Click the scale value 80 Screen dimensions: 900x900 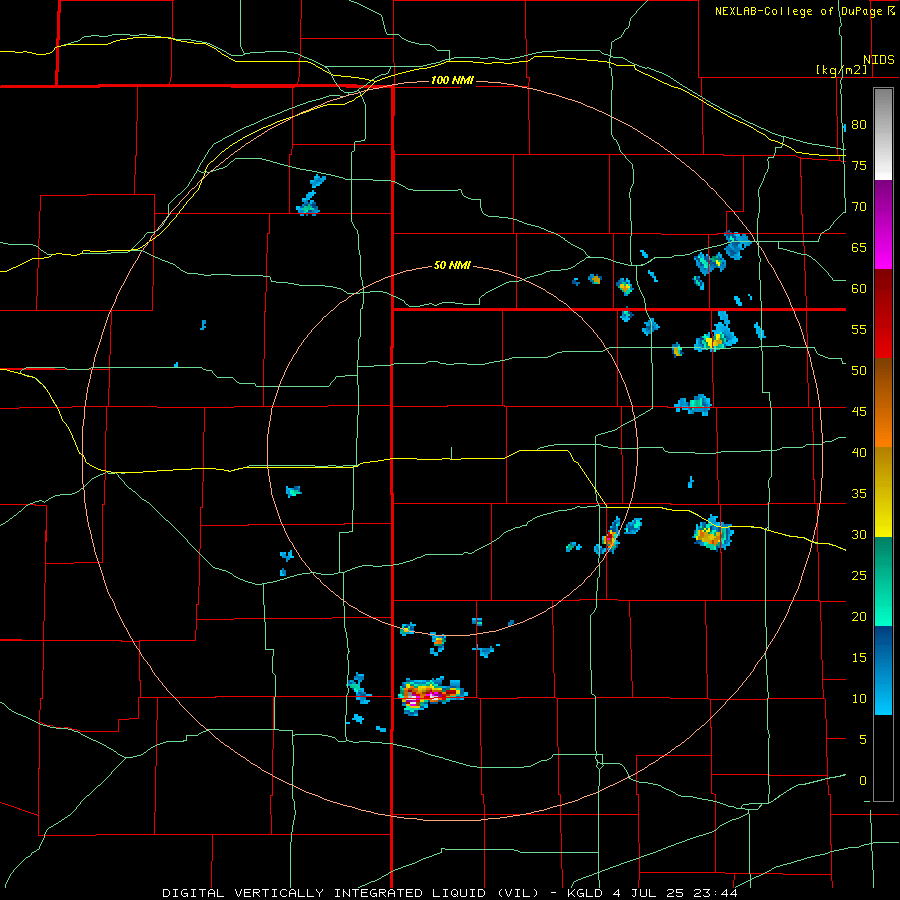coord(859,125)
